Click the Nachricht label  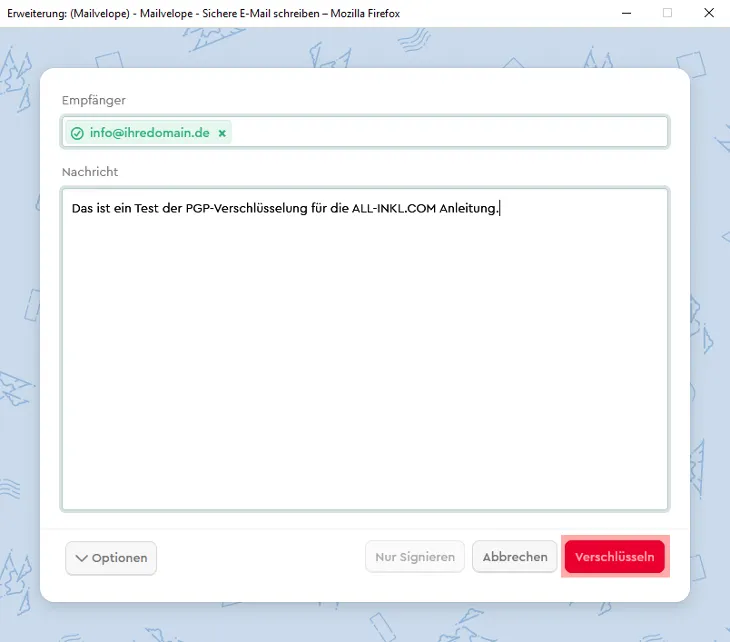(90, 172)
